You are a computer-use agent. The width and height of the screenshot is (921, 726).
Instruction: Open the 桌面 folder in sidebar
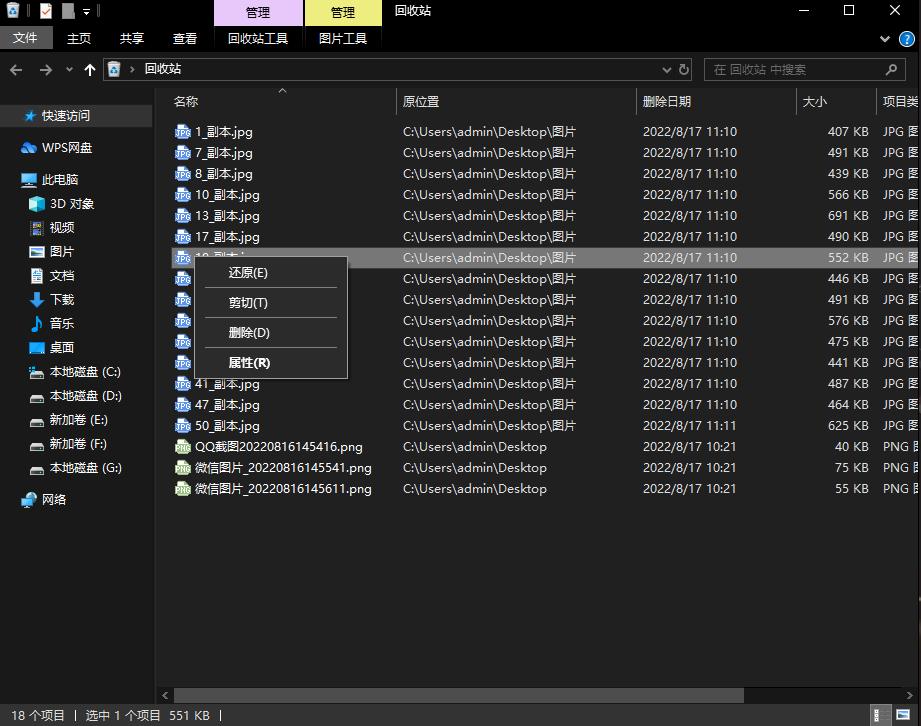point(61,348)
